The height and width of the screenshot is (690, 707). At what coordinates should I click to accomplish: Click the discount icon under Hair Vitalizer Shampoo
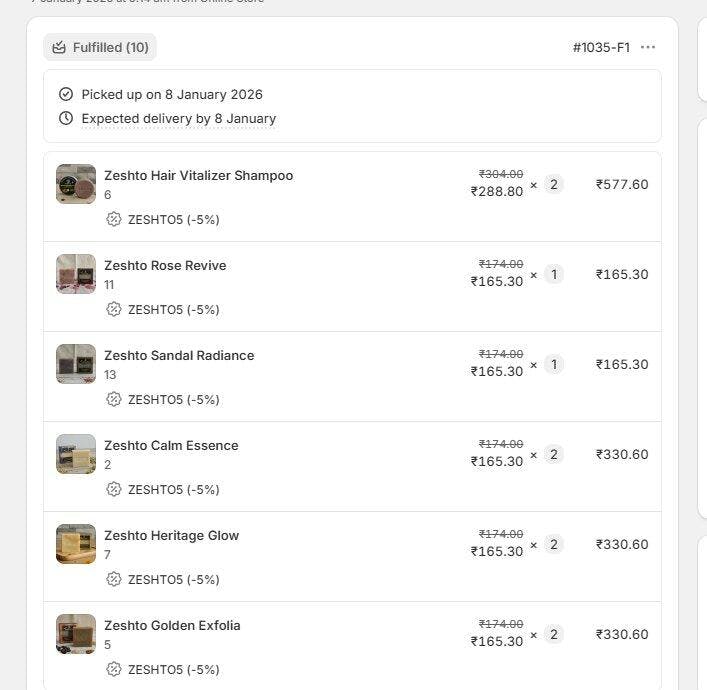coord(114,219)
